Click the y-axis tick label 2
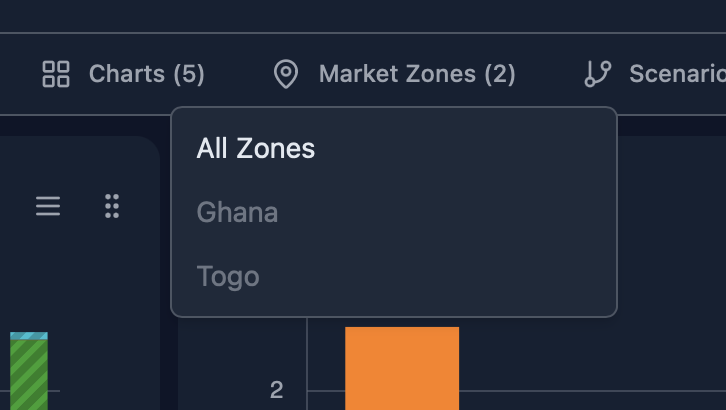This screenshot has height=410, width=726. pyautogui.click(x=277, y=390)
